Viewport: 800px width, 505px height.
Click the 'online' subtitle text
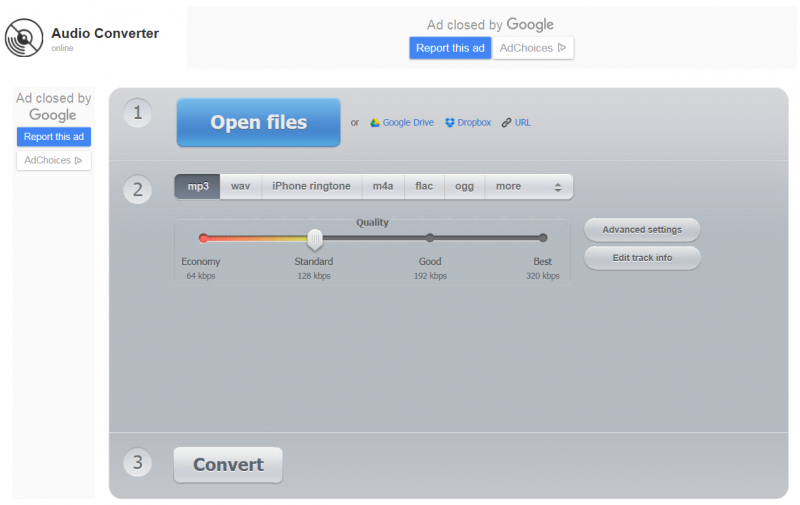coord(62,48)
